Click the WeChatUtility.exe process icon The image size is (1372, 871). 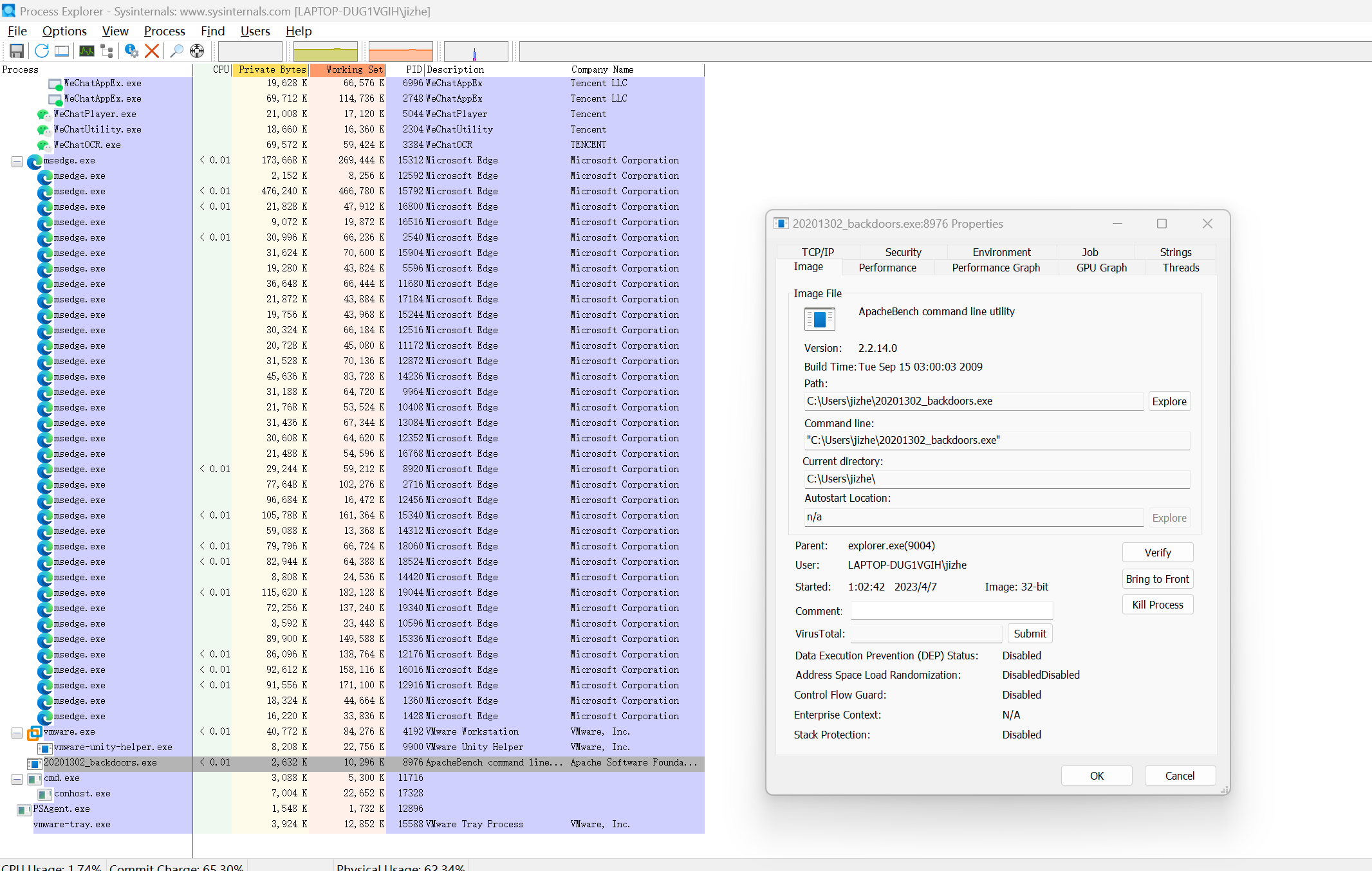[44, 129]
